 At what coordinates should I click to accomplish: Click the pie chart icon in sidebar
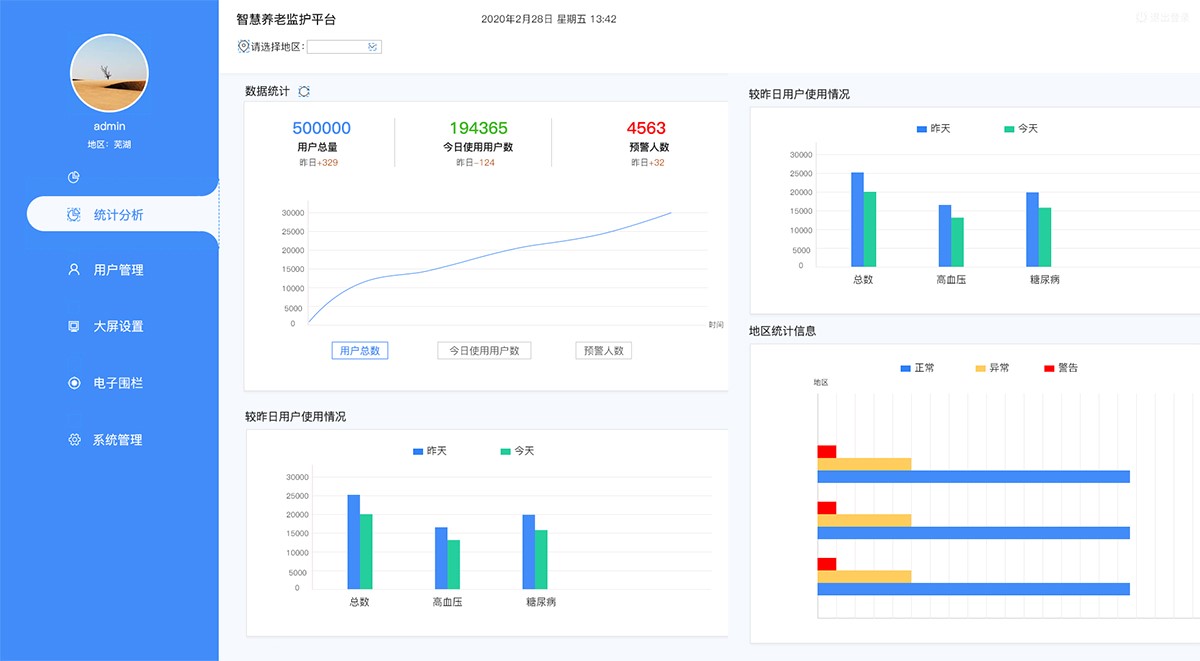[x=74, y=178]
